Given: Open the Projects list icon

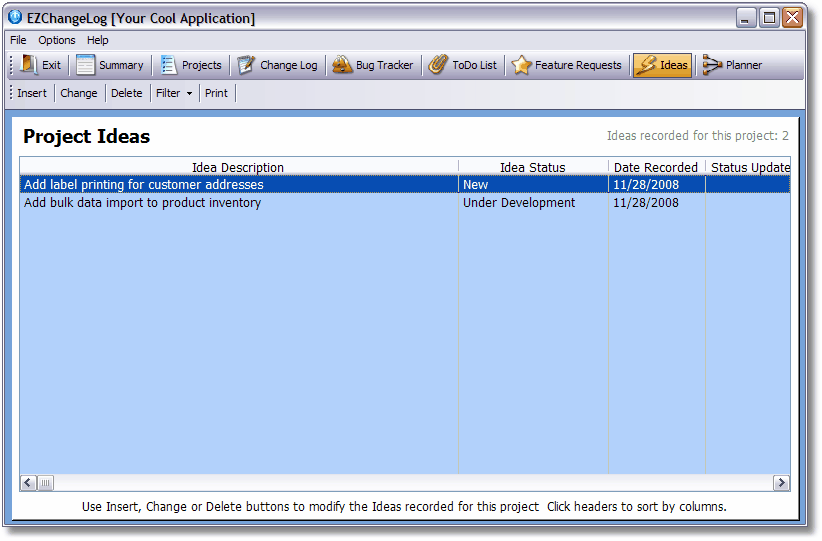Looking at the screenshot, I should coord(168,65).
